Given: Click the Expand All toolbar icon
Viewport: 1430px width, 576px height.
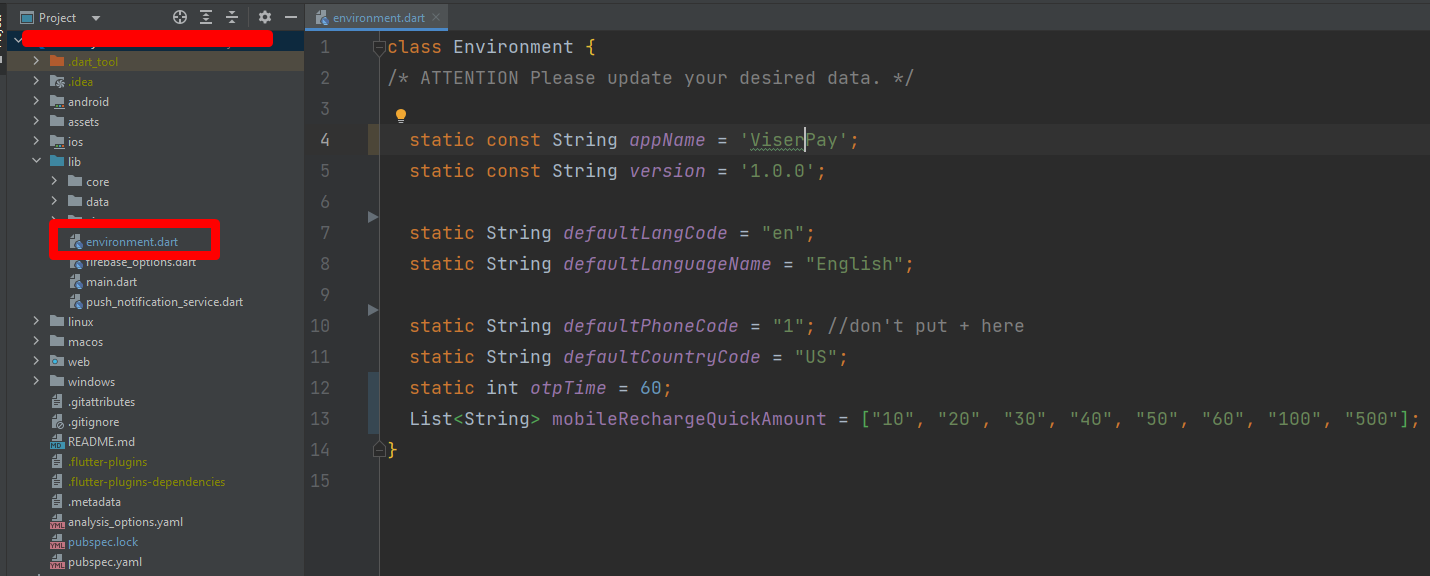Looking at the screenshot, I should point(206,17).
